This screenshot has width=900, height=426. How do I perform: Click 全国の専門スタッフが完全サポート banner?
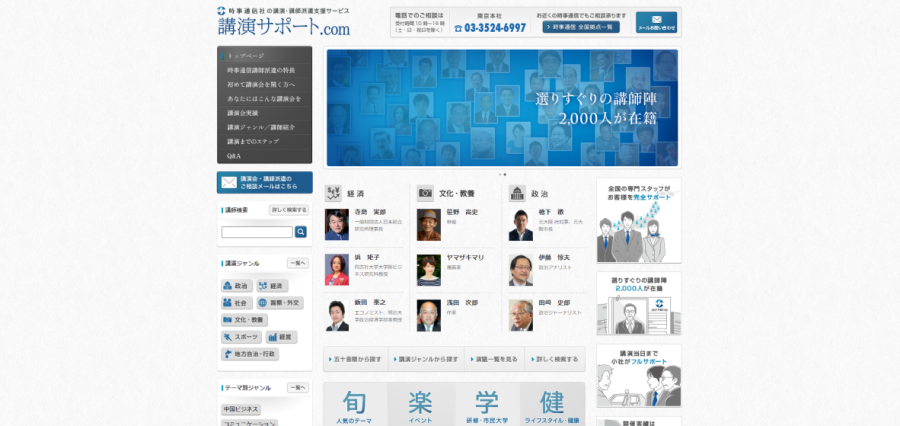[639, 220]
